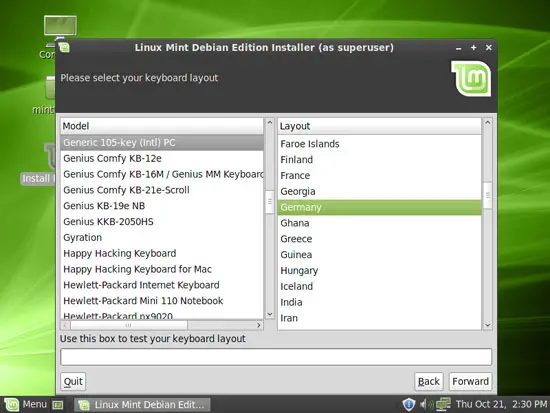Screen dimensions: 550x413
Task: Choose Genius KKB-2050HS model
Action: [x=162, y=222]
